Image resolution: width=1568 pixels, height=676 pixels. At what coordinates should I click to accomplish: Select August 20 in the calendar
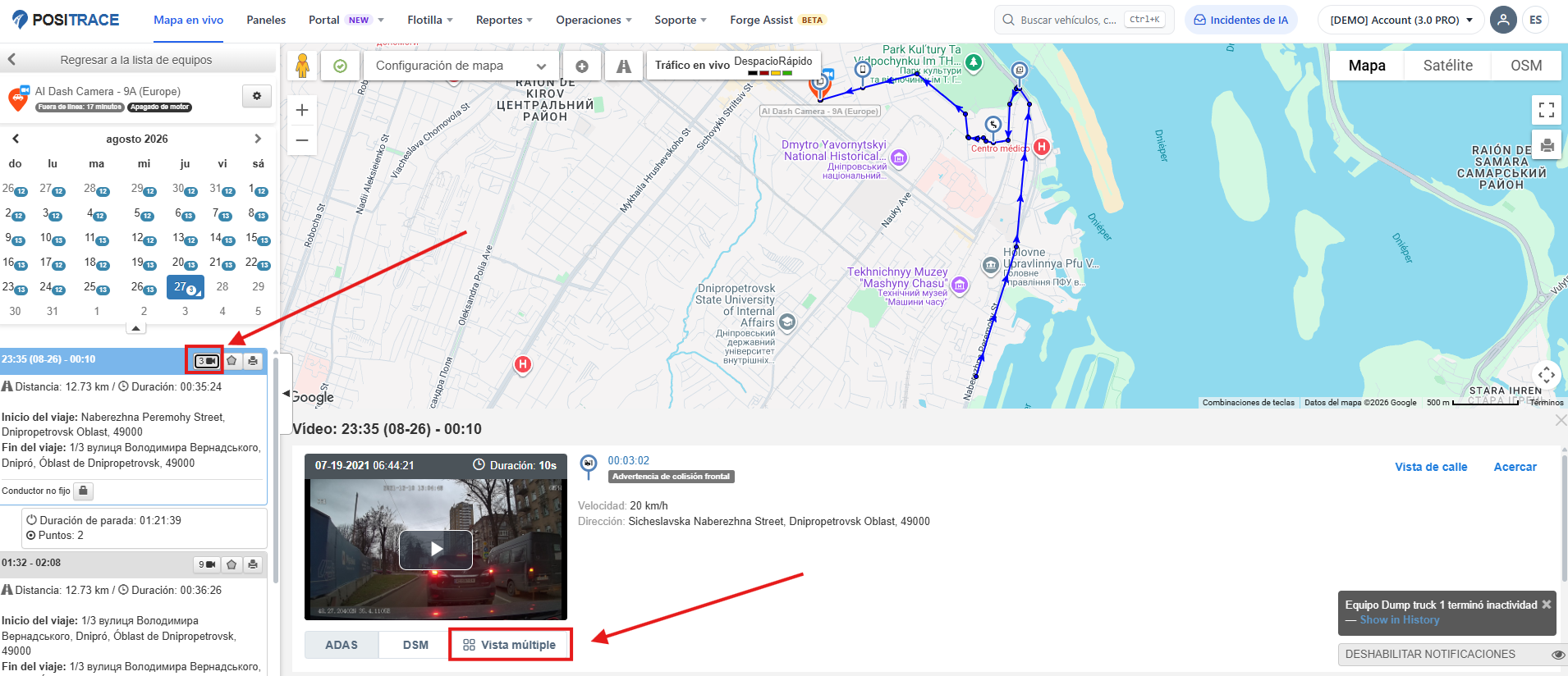click(185, 263)
